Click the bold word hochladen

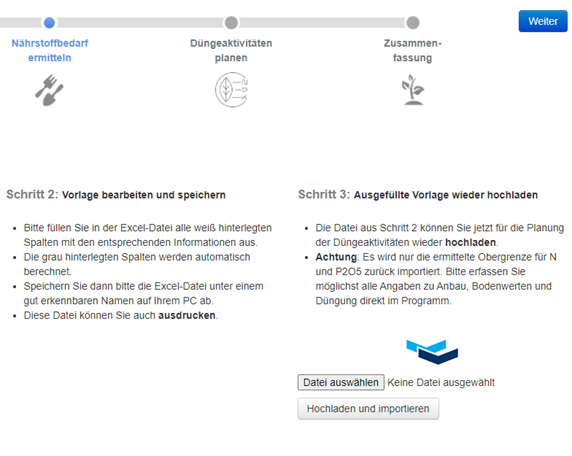pos(470,242)
